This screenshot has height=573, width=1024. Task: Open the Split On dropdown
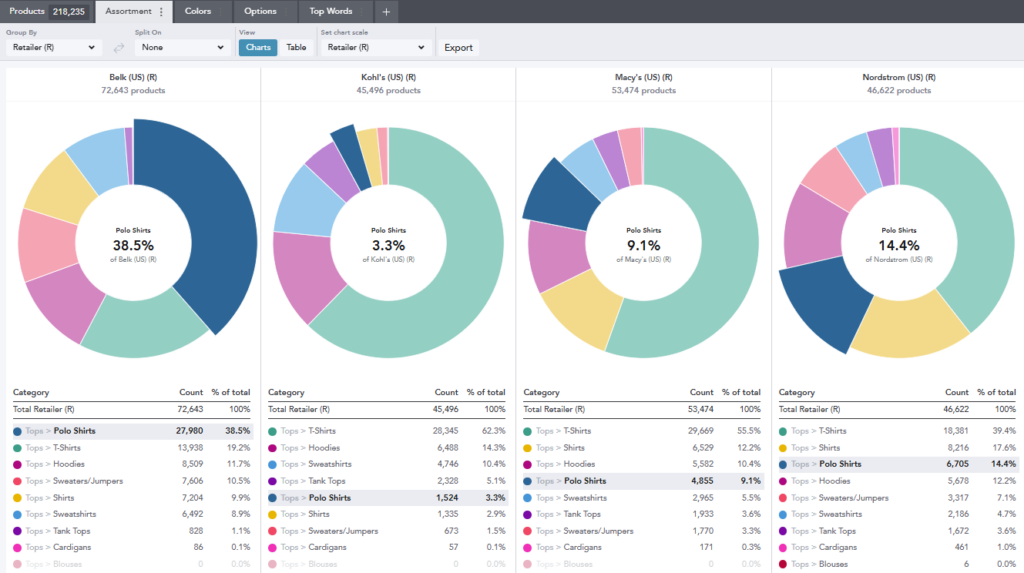(x=183, y=47)
